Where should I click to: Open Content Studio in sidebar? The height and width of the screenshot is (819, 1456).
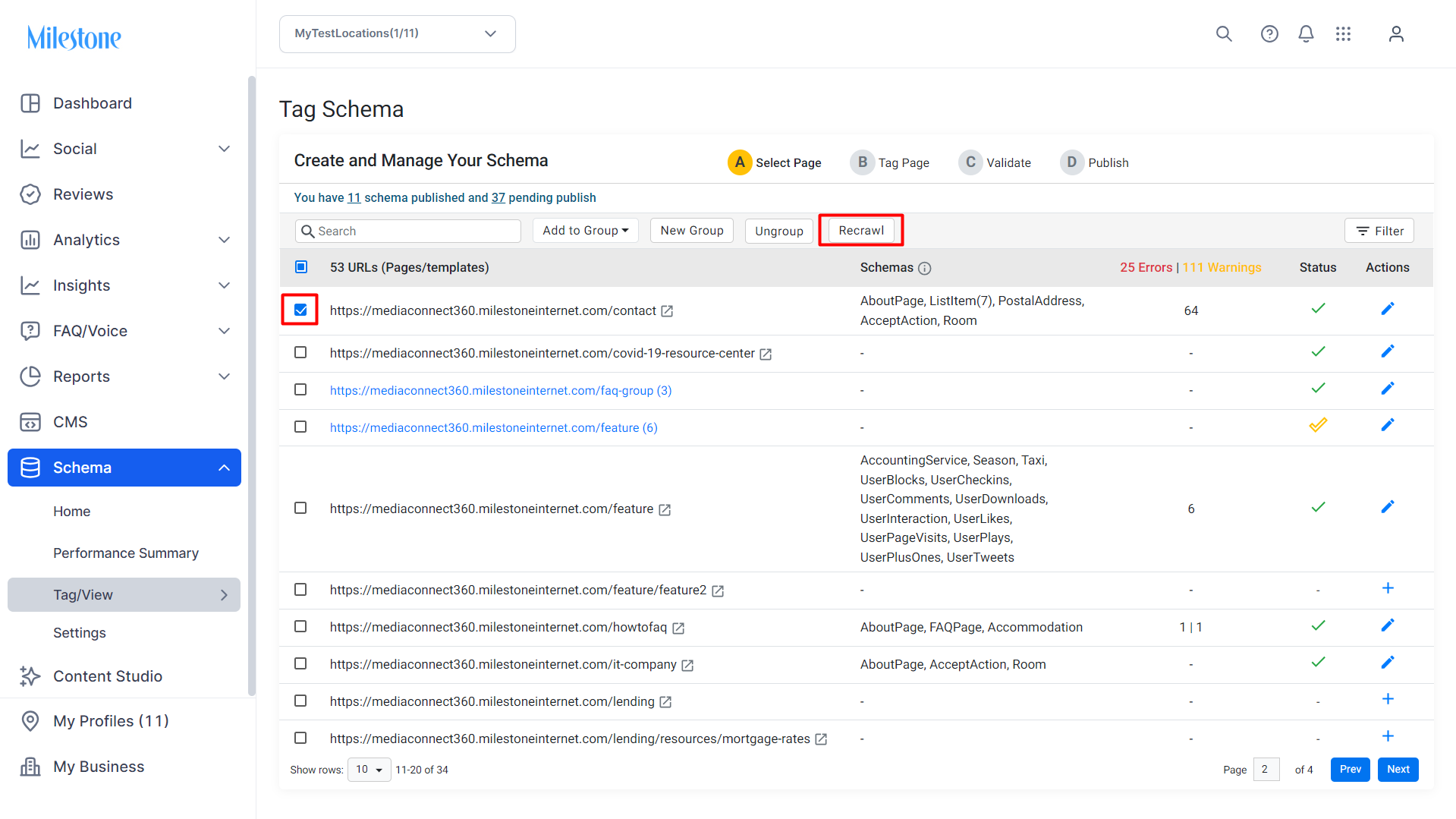pyautogui.click(x=107, y=676)
